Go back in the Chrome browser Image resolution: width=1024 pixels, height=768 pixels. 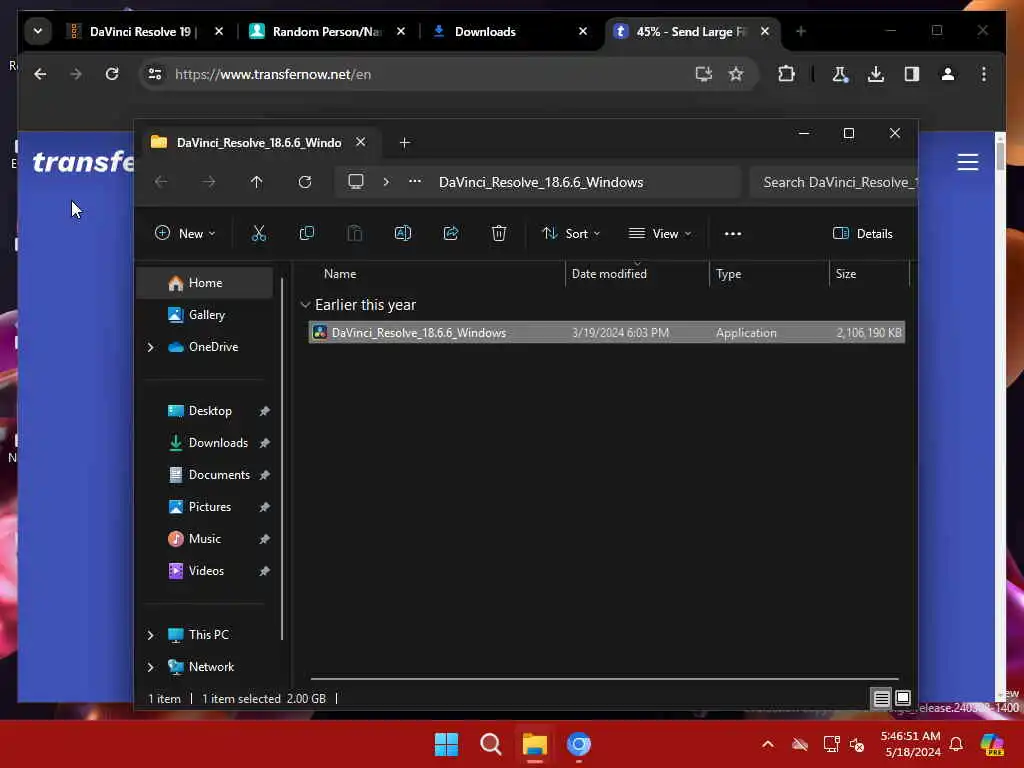tap(40, 74)
